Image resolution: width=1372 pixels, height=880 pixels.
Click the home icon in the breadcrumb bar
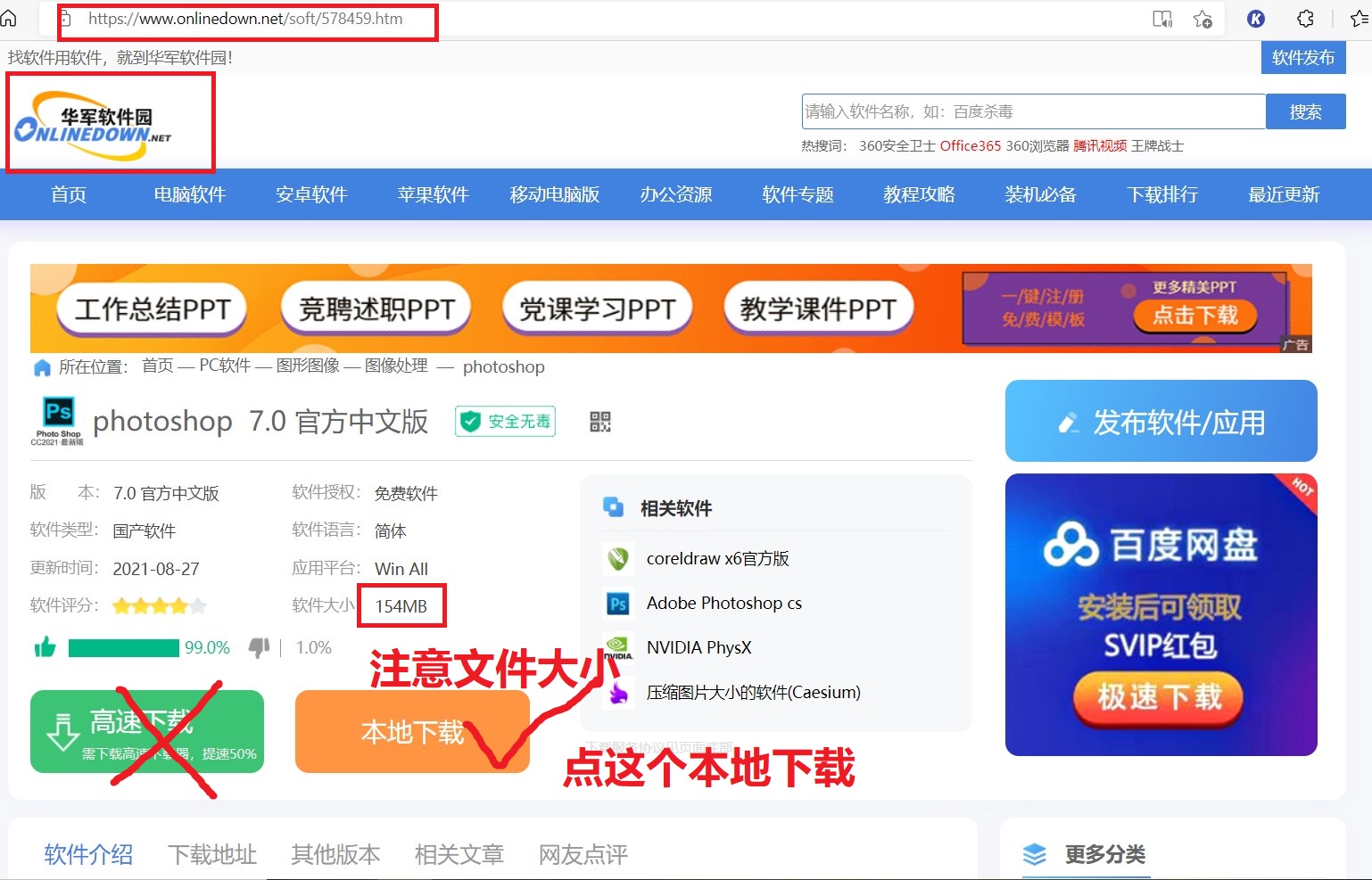(41, 366)
